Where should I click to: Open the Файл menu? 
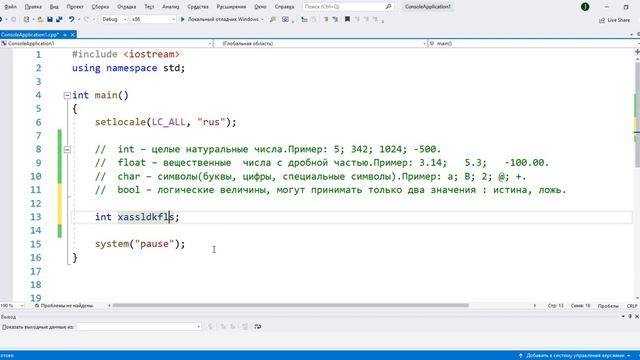pos(11,7)
